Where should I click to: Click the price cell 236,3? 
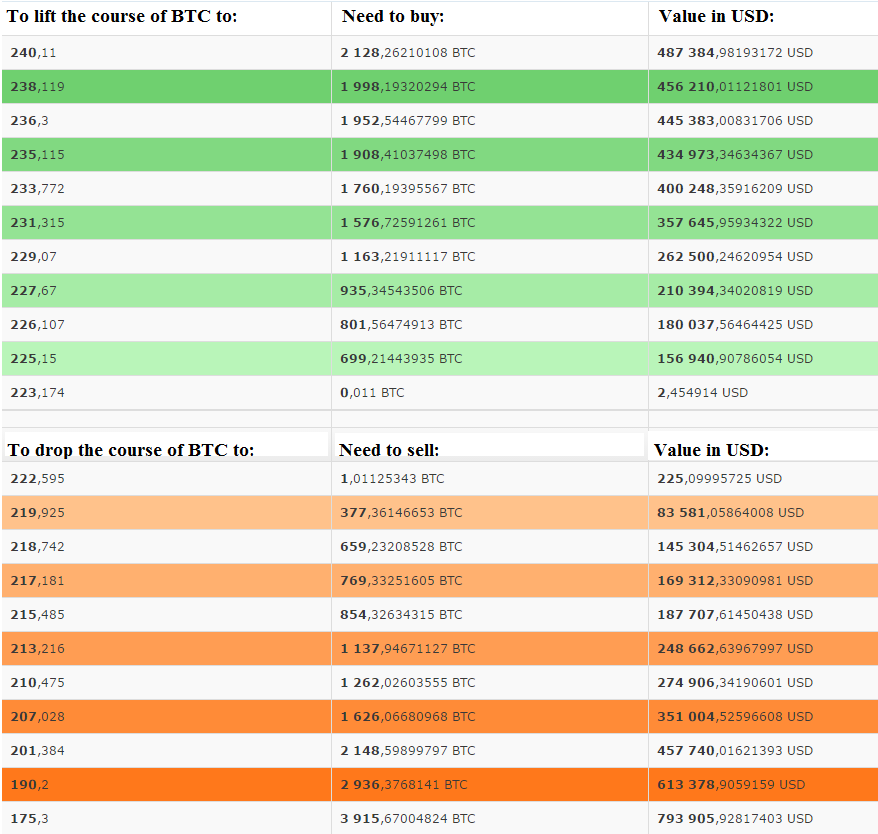[30, 121]
